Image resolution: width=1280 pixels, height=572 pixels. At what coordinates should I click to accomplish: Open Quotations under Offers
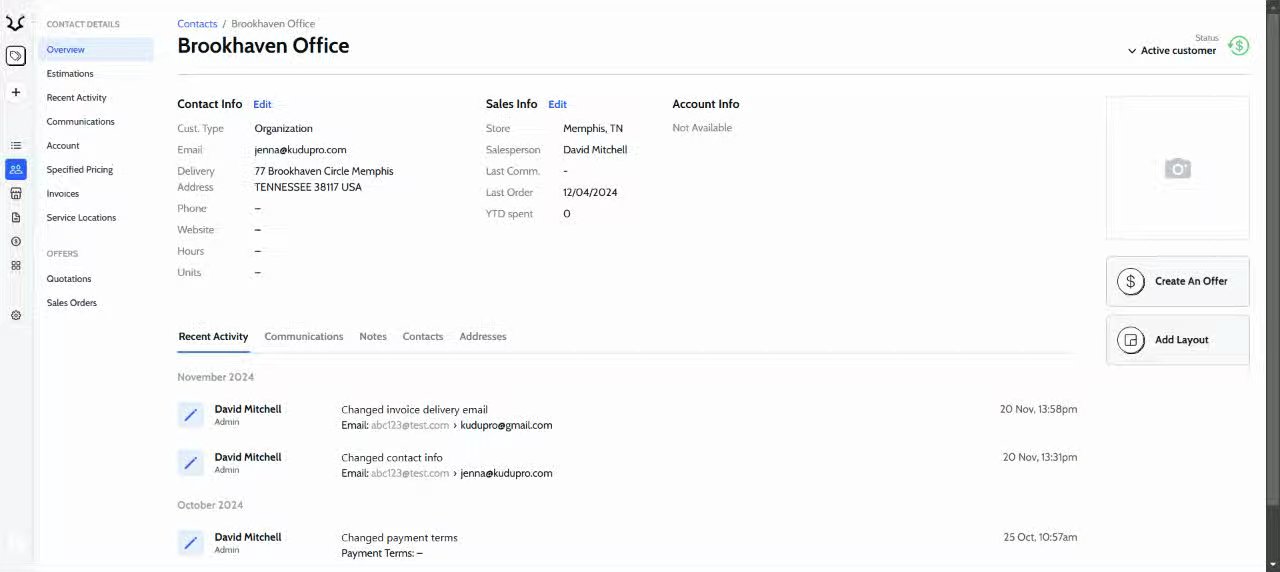point(69,279)
